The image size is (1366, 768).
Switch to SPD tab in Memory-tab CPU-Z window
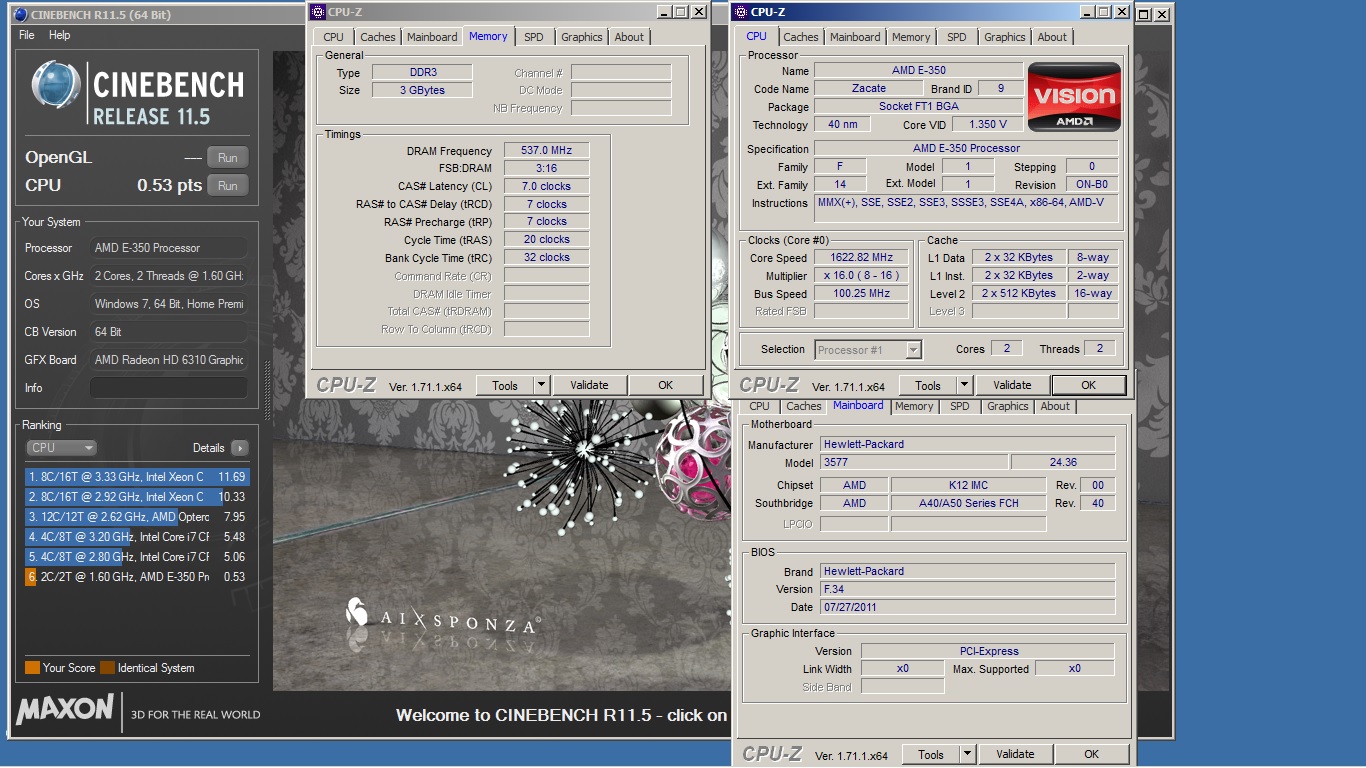(x=534, y=37)
